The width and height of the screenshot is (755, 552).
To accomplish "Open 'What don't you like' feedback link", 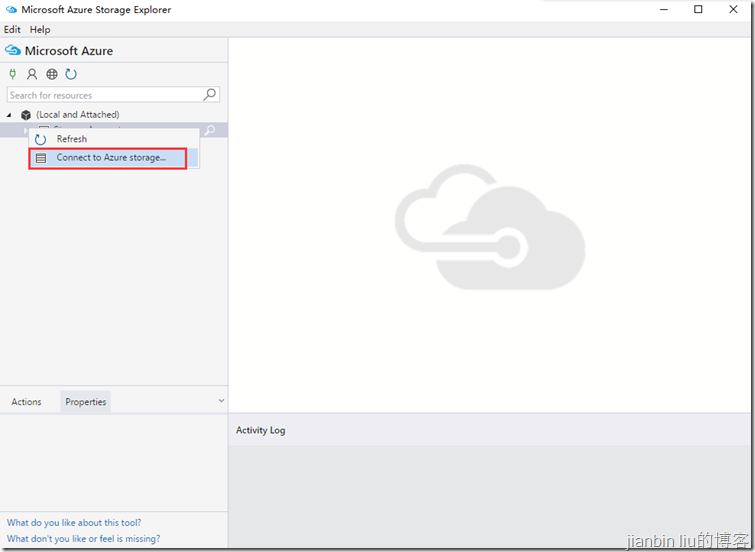I will pos(83,539).
